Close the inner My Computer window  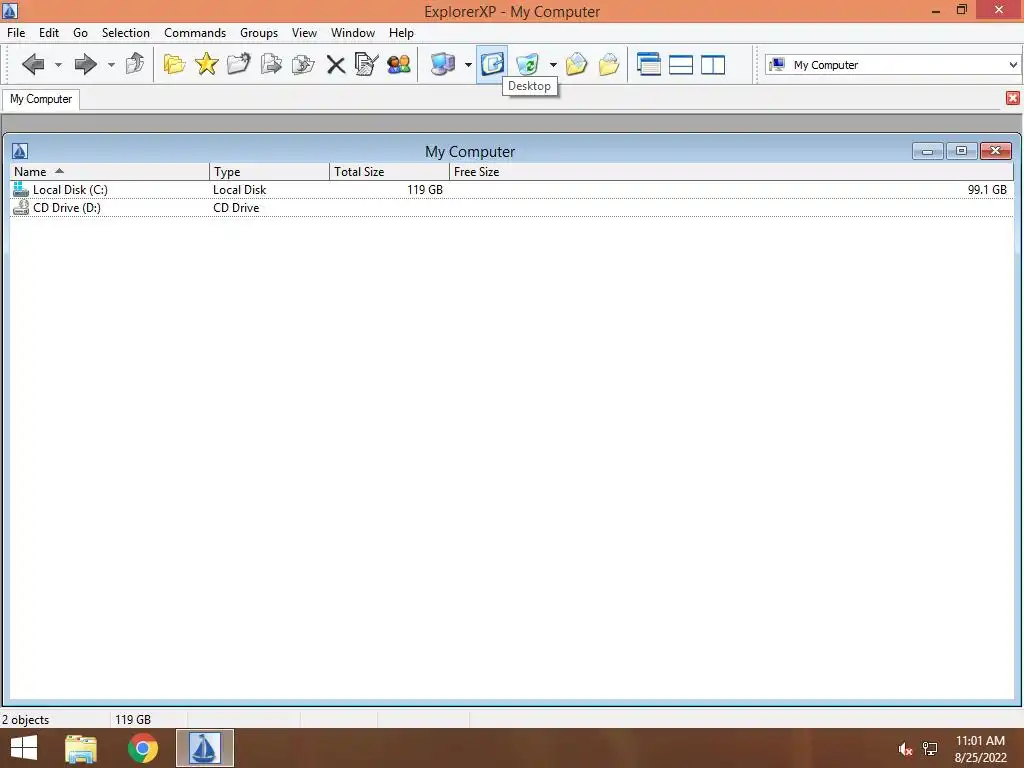tap(995, 152)
